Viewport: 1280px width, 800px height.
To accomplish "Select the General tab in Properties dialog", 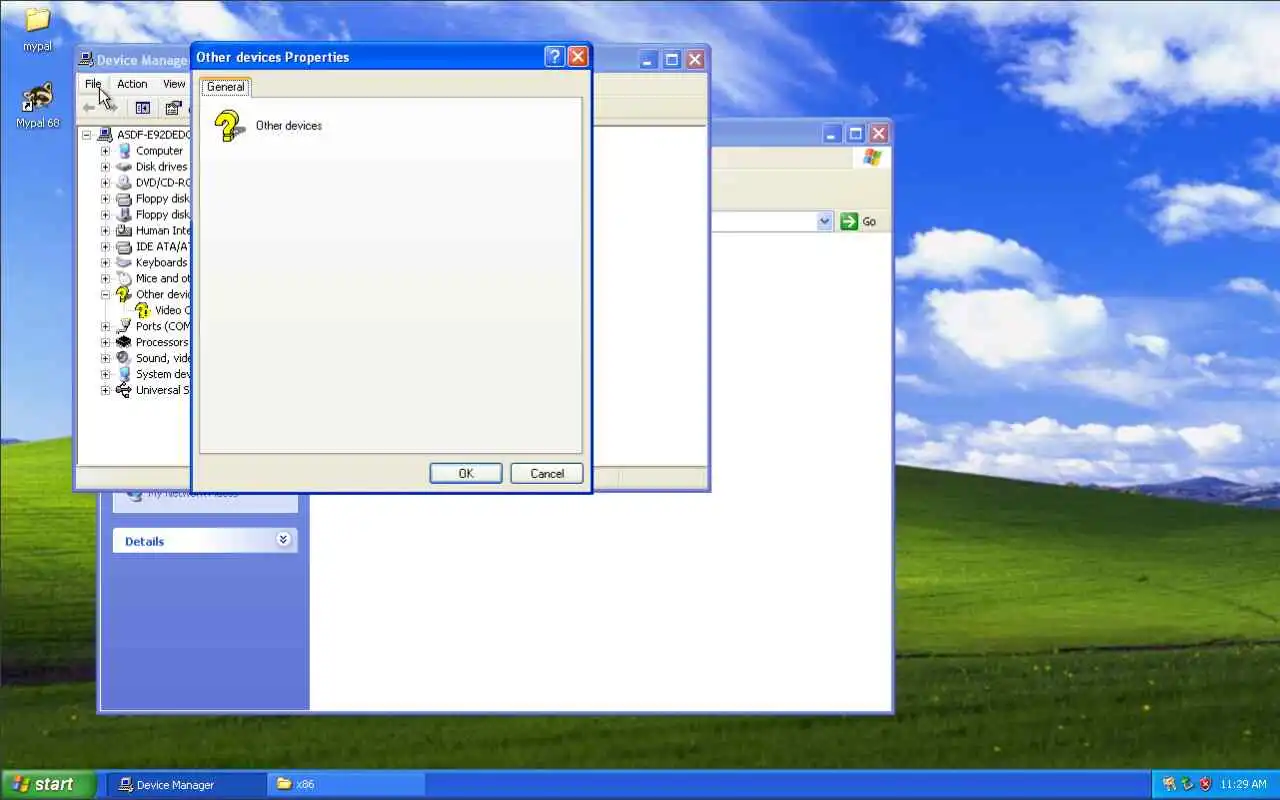I will [226, 87].
